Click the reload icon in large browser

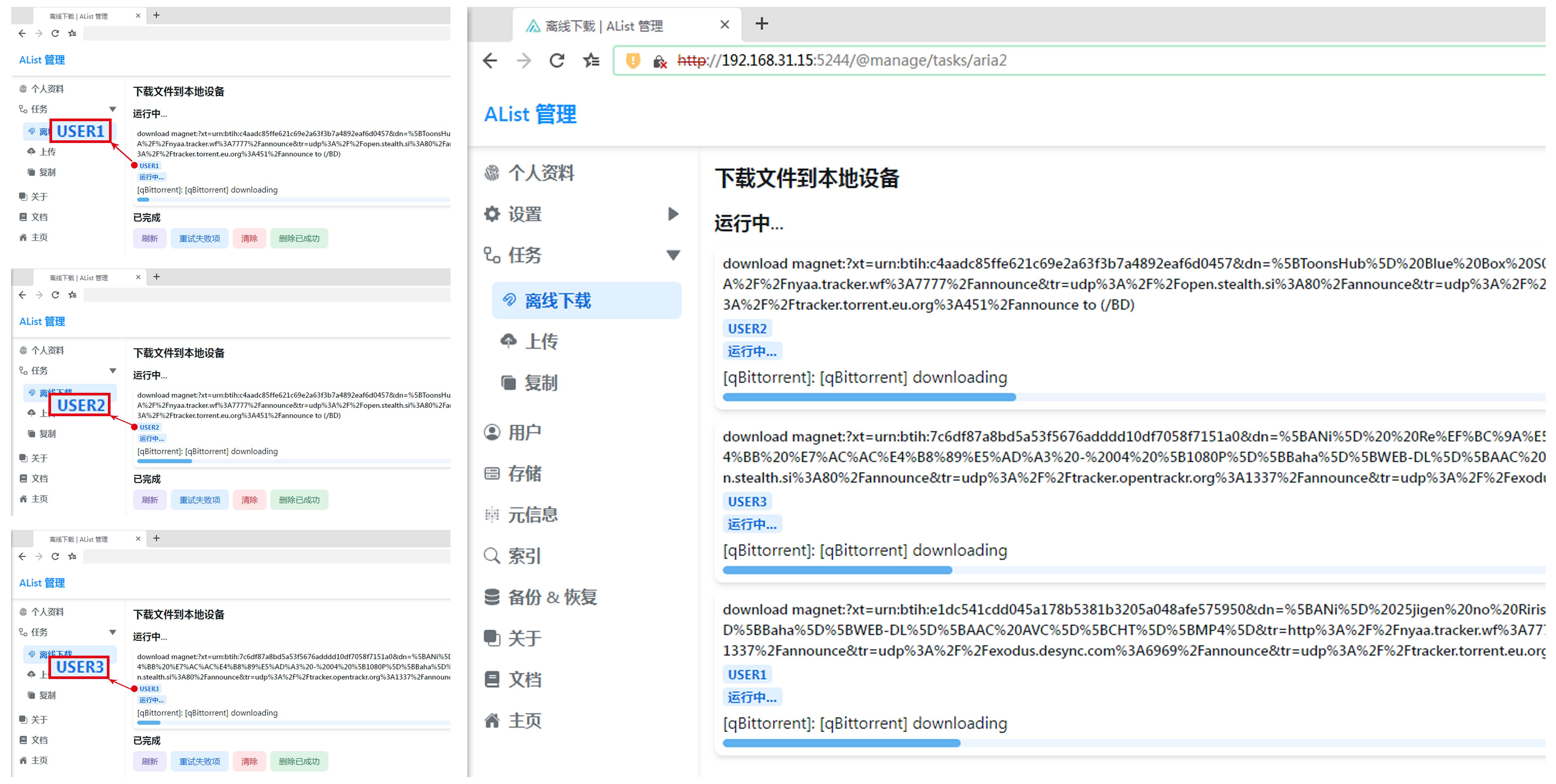click(557, 60)
